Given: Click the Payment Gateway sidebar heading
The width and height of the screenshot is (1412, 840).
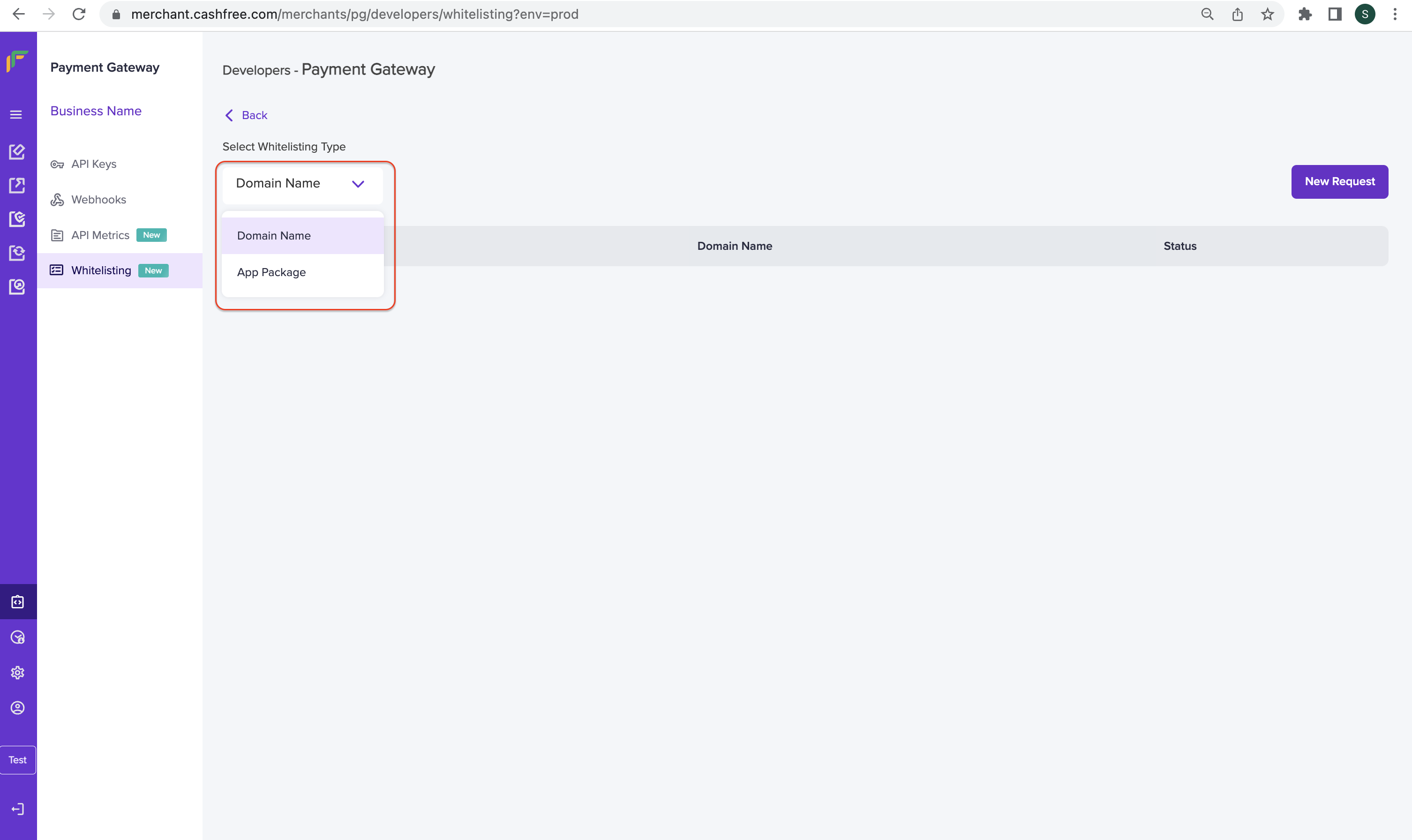Looking at the screenshot, I should tap(105, 67).
